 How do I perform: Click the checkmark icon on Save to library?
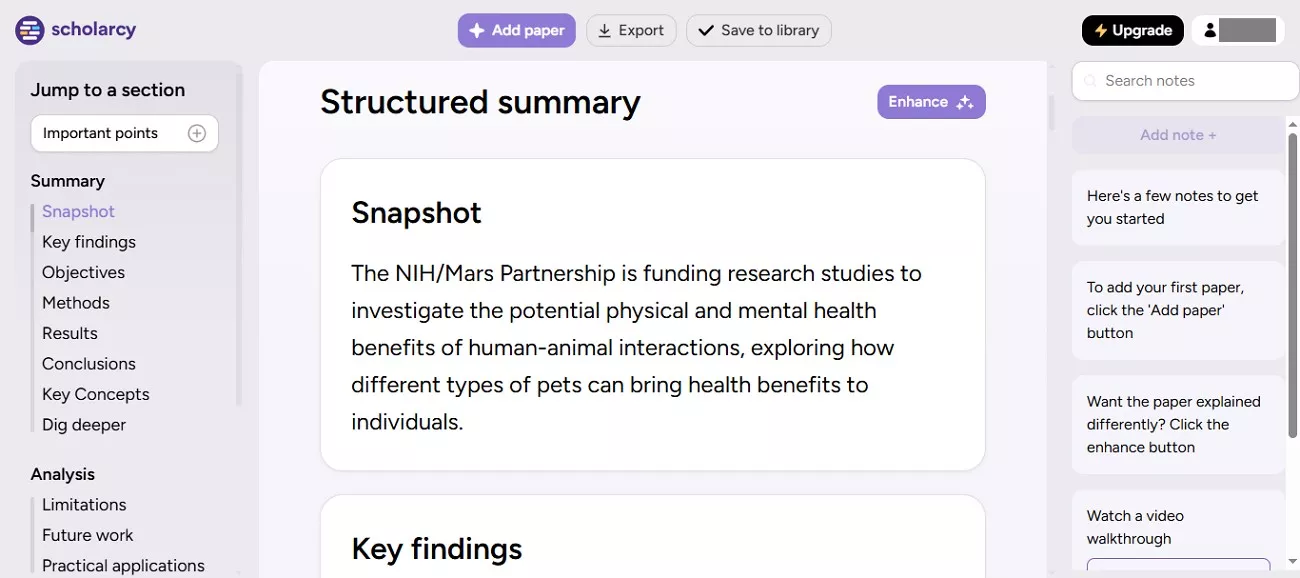coord(706,30)
